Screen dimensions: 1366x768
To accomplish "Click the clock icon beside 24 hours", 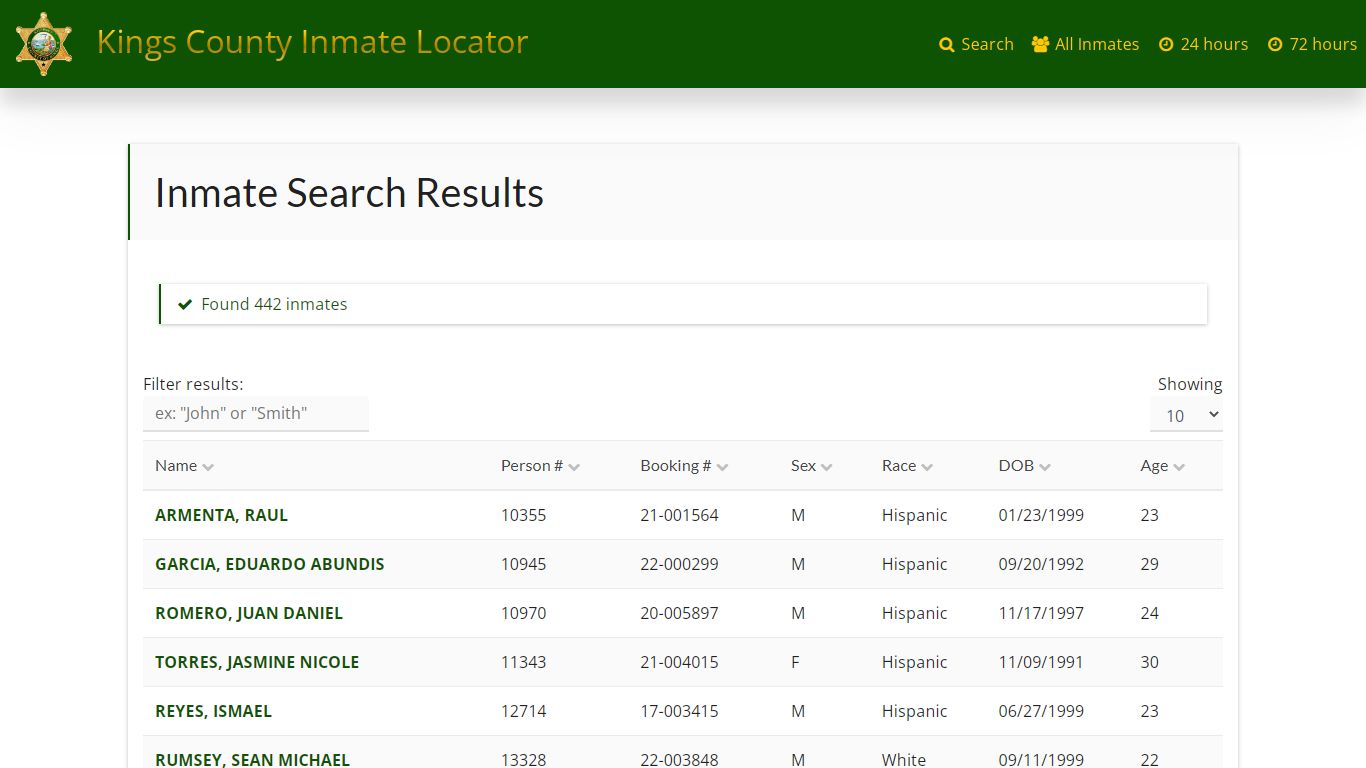I will pyautogui.click(x=1166, y=45).
